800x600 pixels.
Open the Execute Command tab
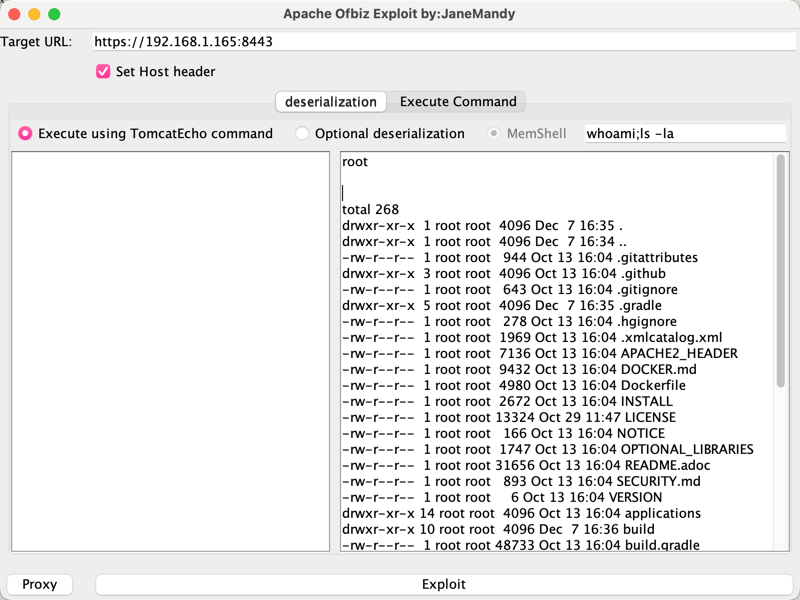coord(458,102)
